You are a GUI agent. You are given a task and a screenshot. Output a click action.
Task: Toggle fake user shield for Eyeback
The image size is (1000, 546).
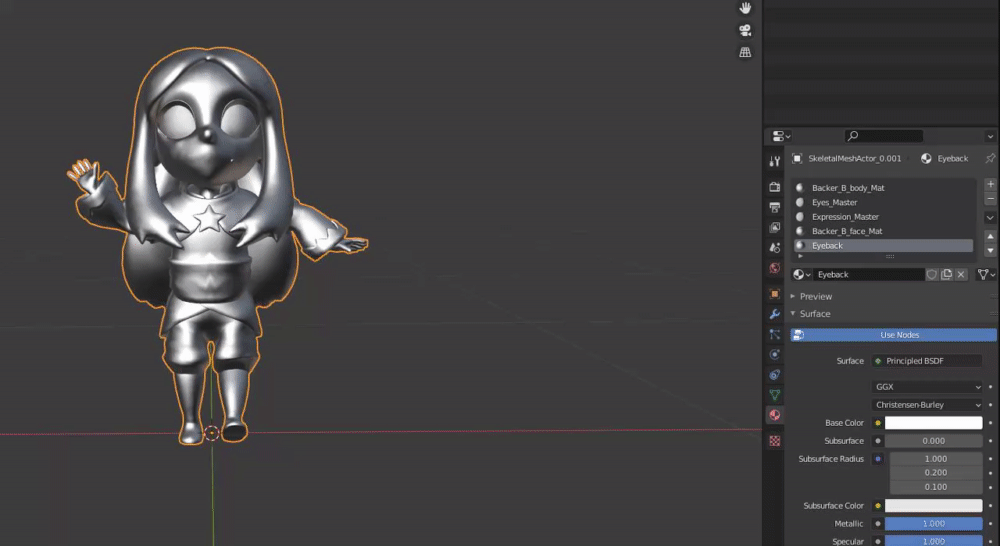tap(932, 274)
